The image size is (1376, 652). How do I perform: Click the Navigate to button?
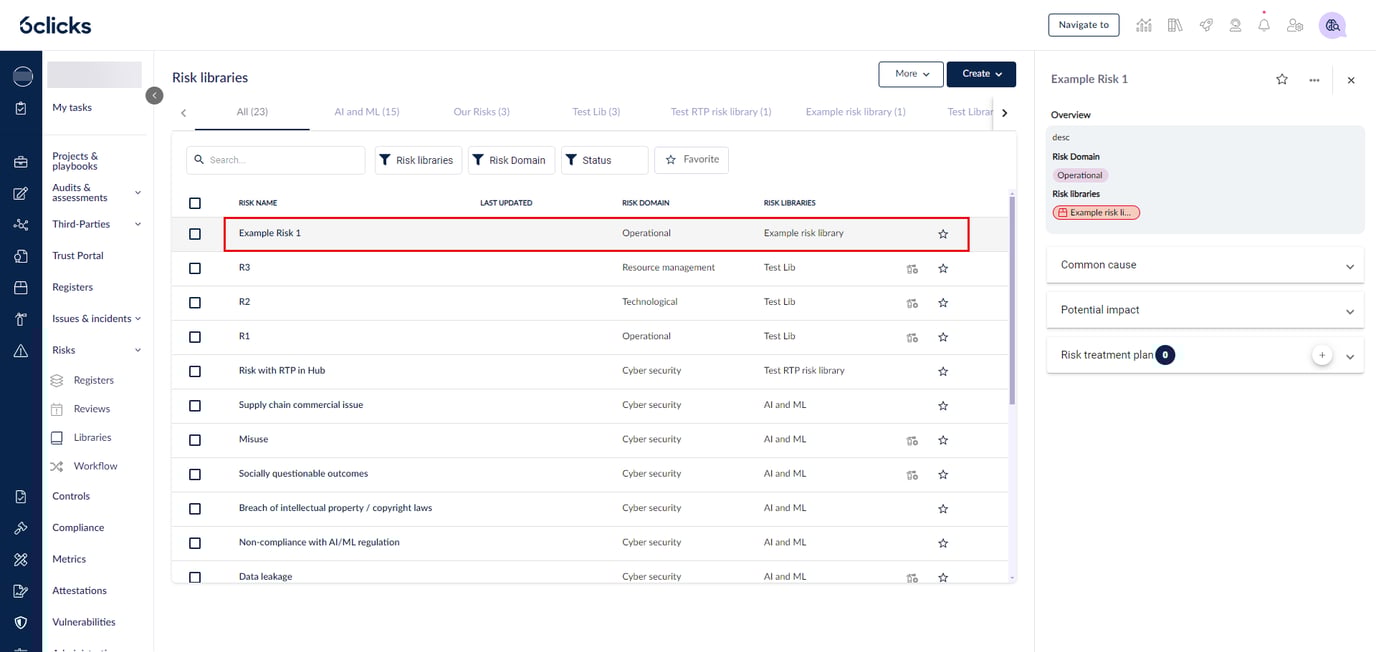pyautogui.click(x=1083, y=25)
